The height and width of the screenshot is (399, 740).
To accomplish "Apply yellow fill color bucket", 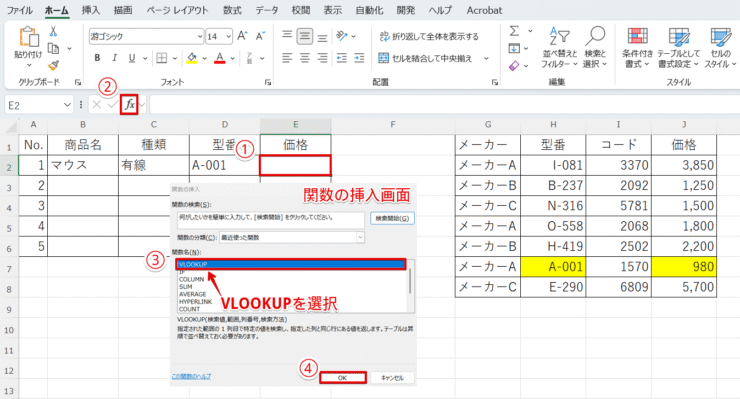I will coord(192,58).
